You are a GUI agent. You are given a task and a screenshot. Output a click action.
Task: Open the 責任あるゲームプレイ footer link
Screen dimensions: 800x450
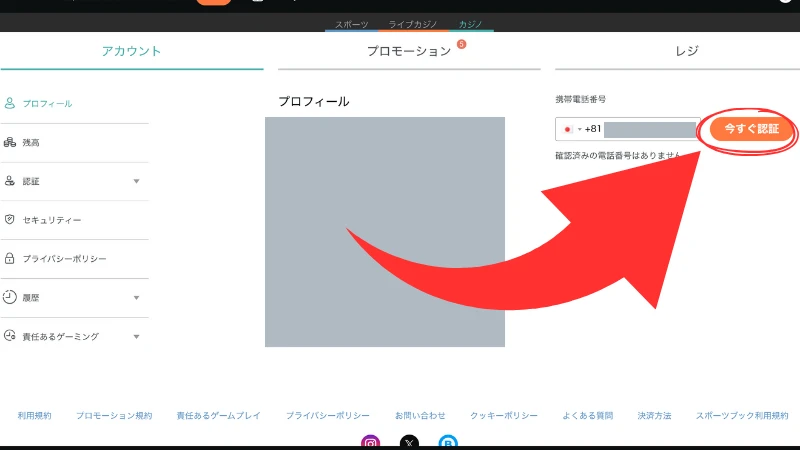(218, 415)
